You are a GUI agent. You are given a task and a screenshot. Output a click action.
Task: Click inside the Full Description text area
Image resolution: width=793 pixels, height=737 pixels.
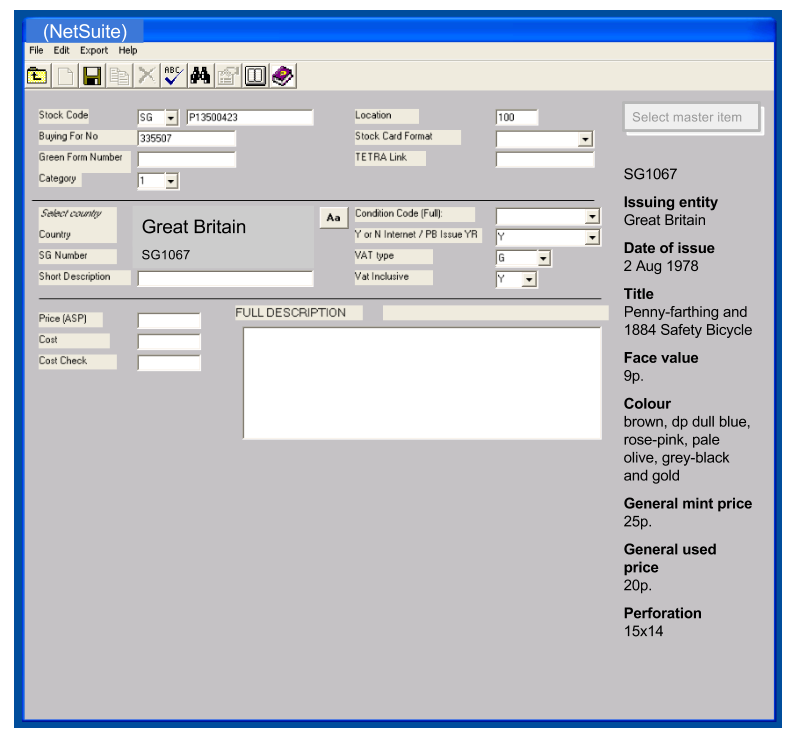click(422, 383)
